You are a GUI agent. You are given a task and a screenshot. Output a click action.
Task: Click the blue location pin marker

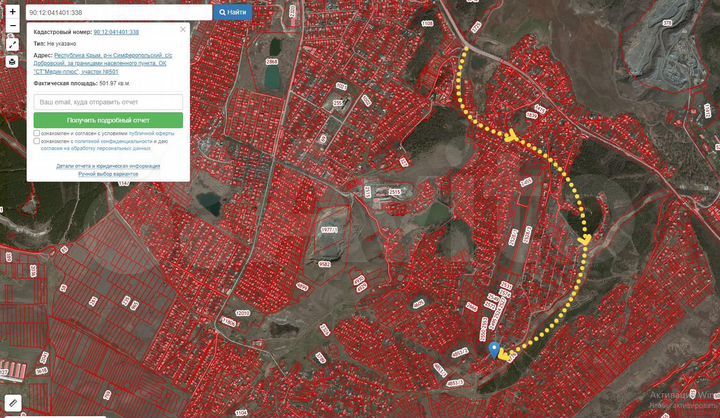pyautogui.click(x=494, y=350)
